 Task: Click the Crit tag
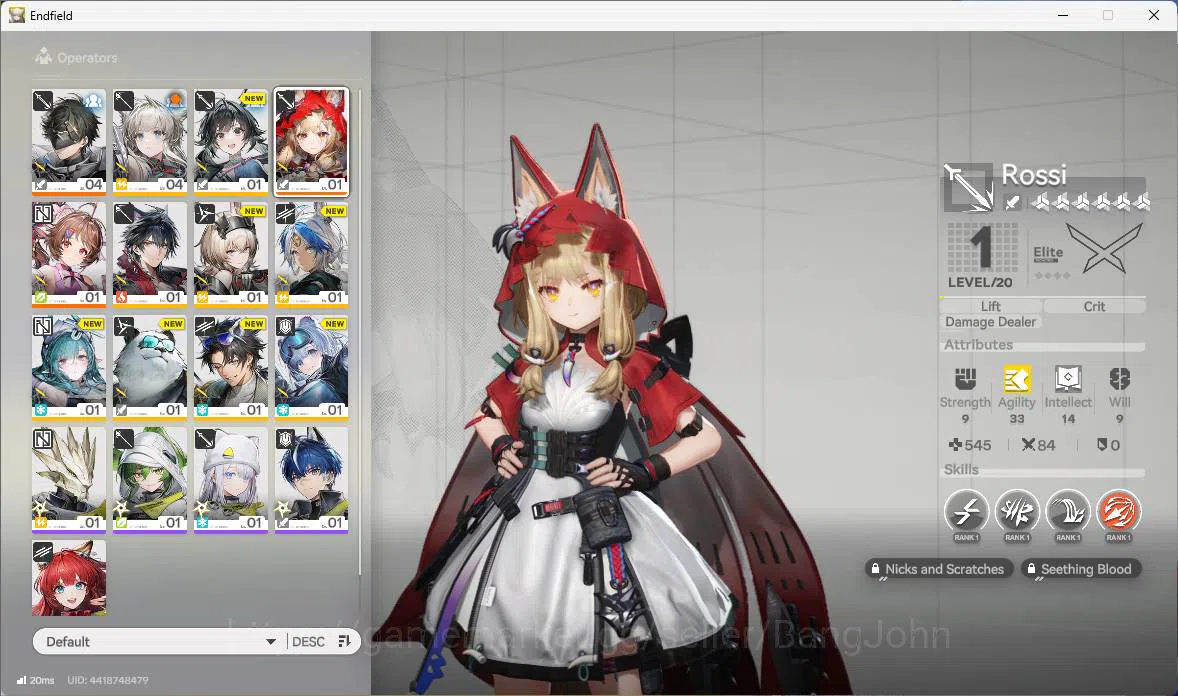(1095, 306)
